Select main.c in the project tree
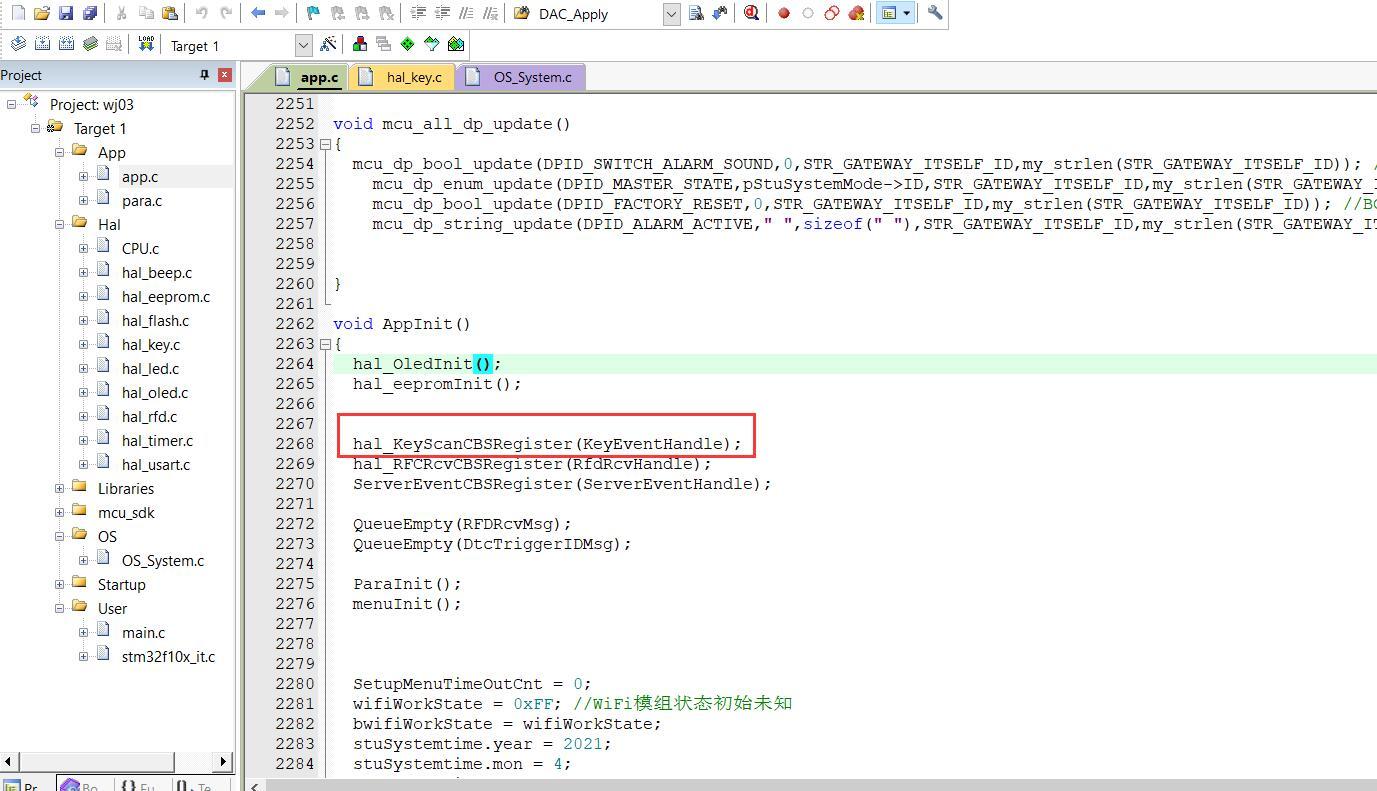The width and height of the screenshot is (1377, 791). [x=144, y=632]
